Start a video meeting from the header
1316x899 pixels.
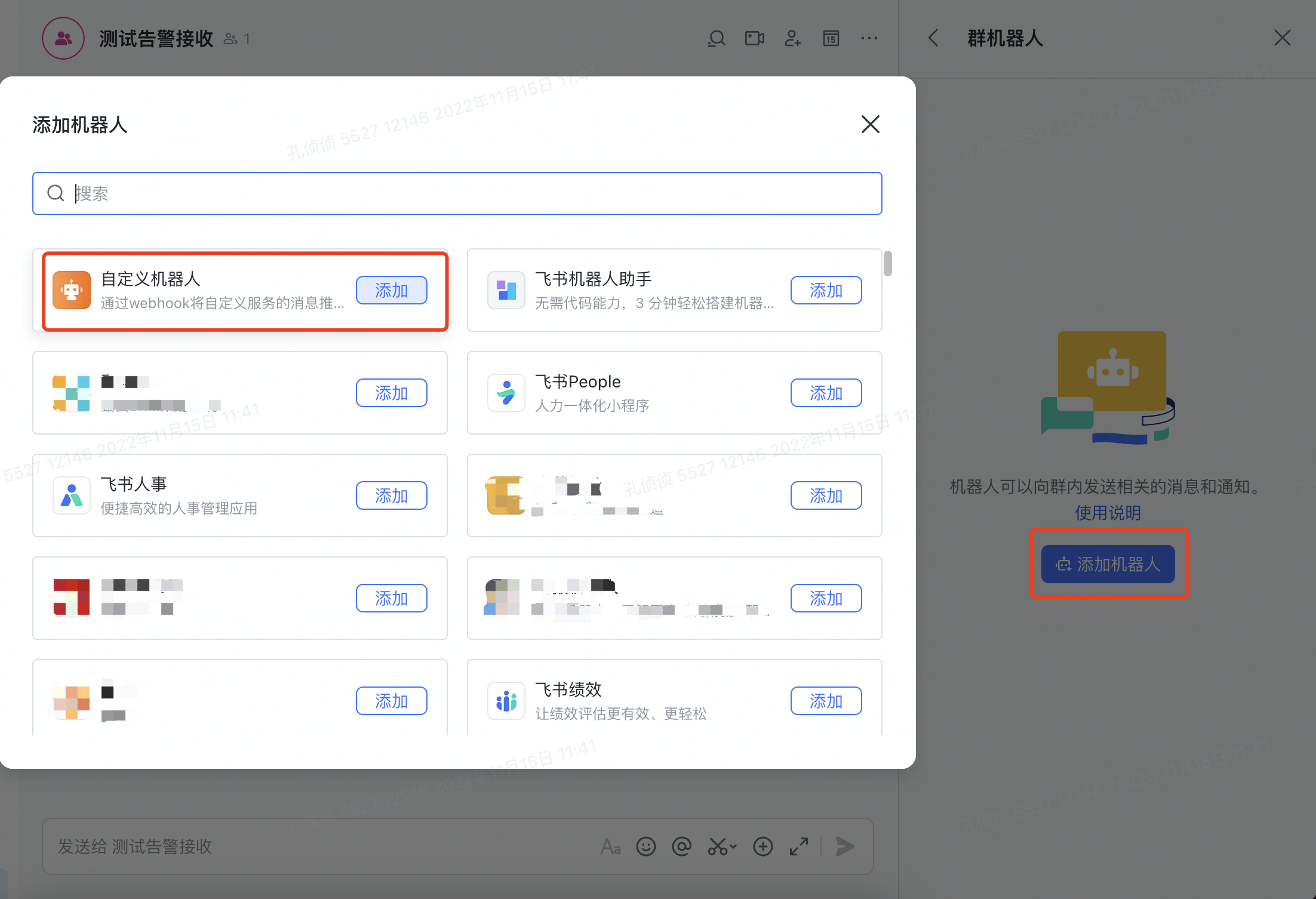tap(754, 39)
